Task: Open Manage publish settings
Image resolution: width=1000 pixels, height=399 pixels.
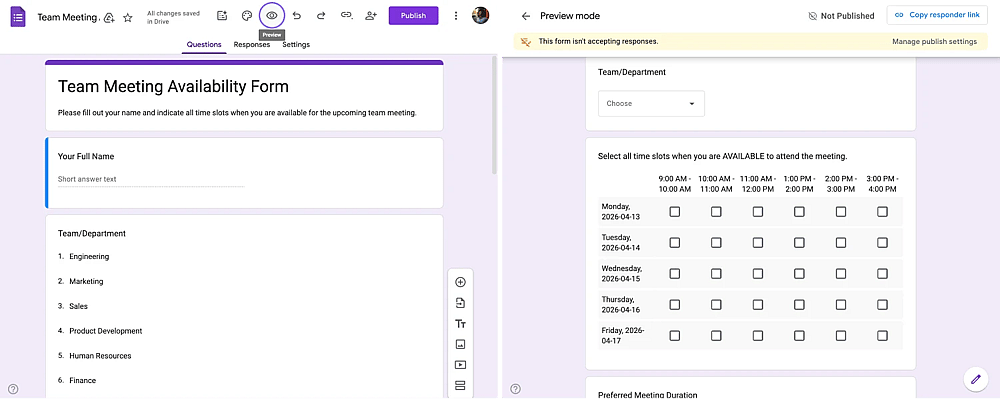Action: point(934,41)
